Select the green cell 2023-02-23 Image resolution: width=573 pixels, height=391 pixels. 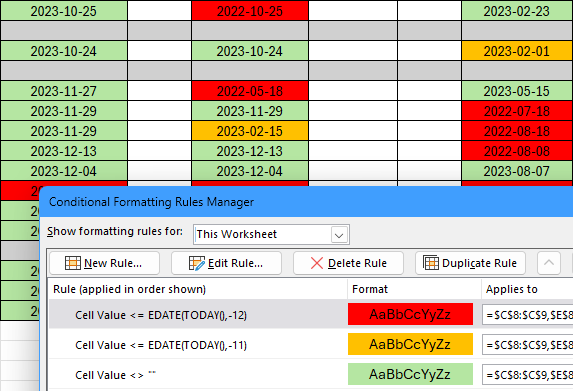(517, 11)
